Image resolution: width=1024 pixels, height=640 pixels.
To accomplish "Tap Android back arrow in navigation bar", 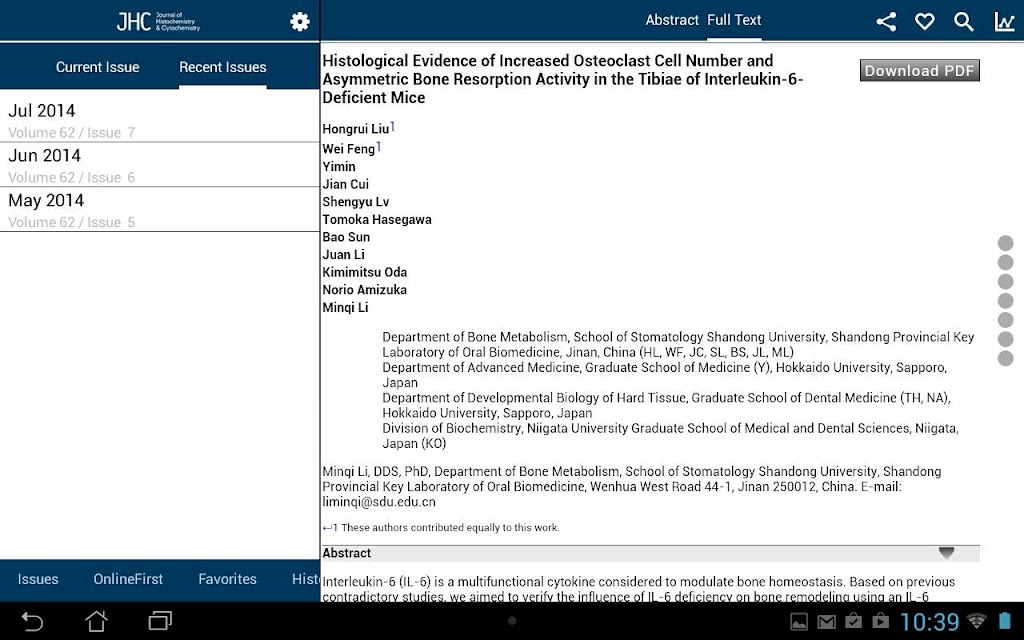I will (31, 621).
